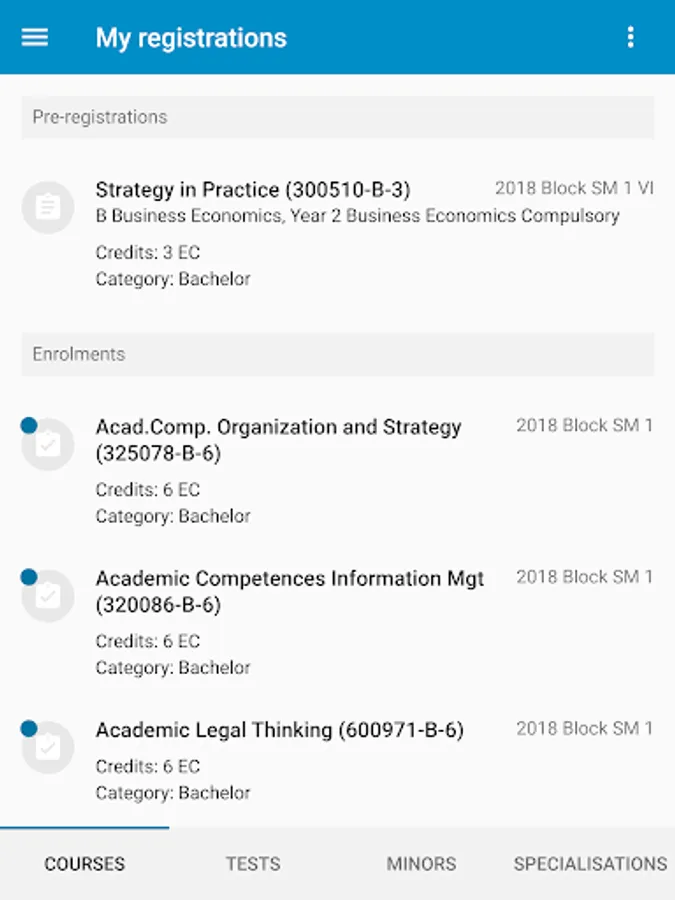Tap the Academic Legal Thinking clipboard icon

(48, 747)
